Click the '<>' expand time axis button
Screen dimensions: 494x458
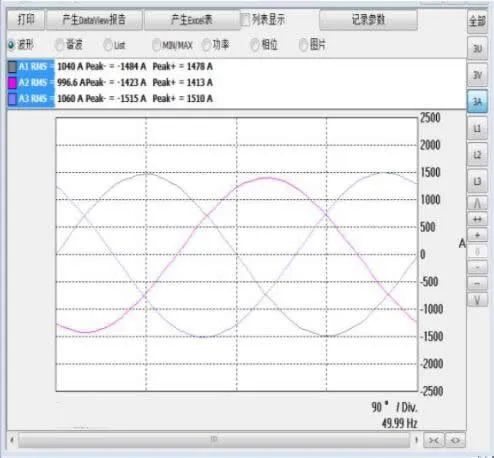coord(455,440)
